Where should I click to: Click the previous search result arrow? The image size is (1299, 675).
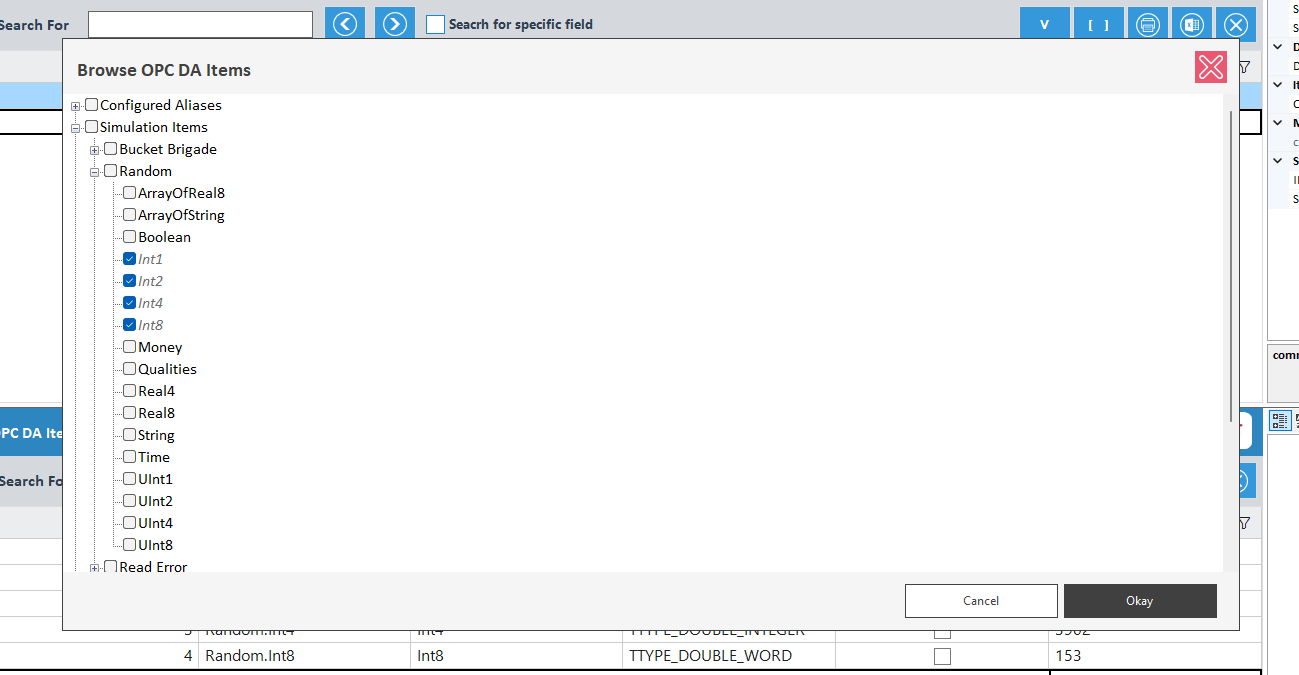(x=345, y=24)
